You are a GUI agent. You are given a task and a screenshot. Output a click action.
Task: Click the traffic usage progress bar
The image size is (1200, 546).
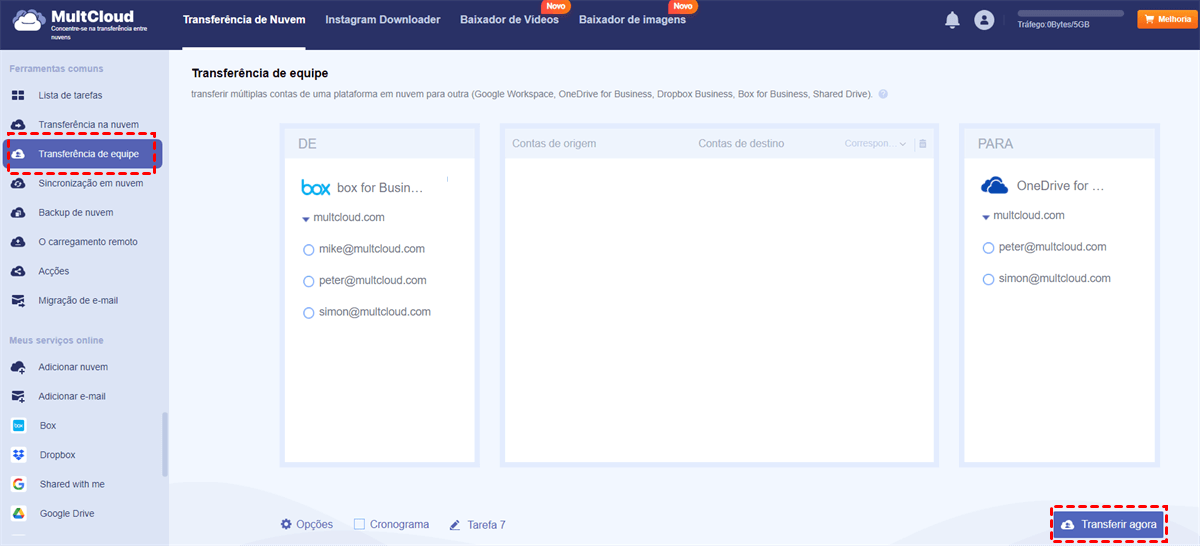coord(1071,14)
